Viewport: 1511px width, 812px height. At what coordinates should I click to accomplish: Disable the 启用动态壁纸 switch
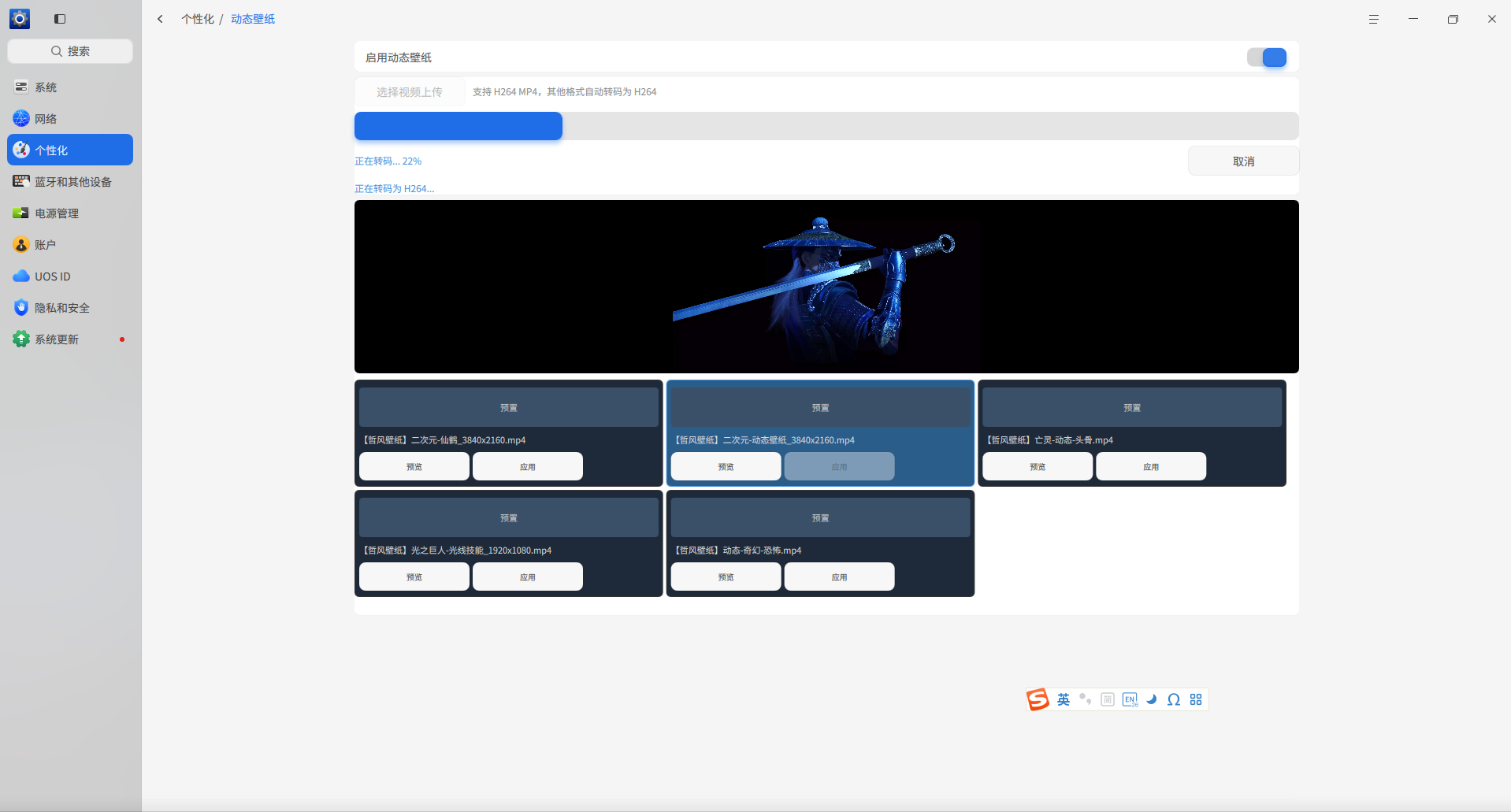[x=1267, y=57]
